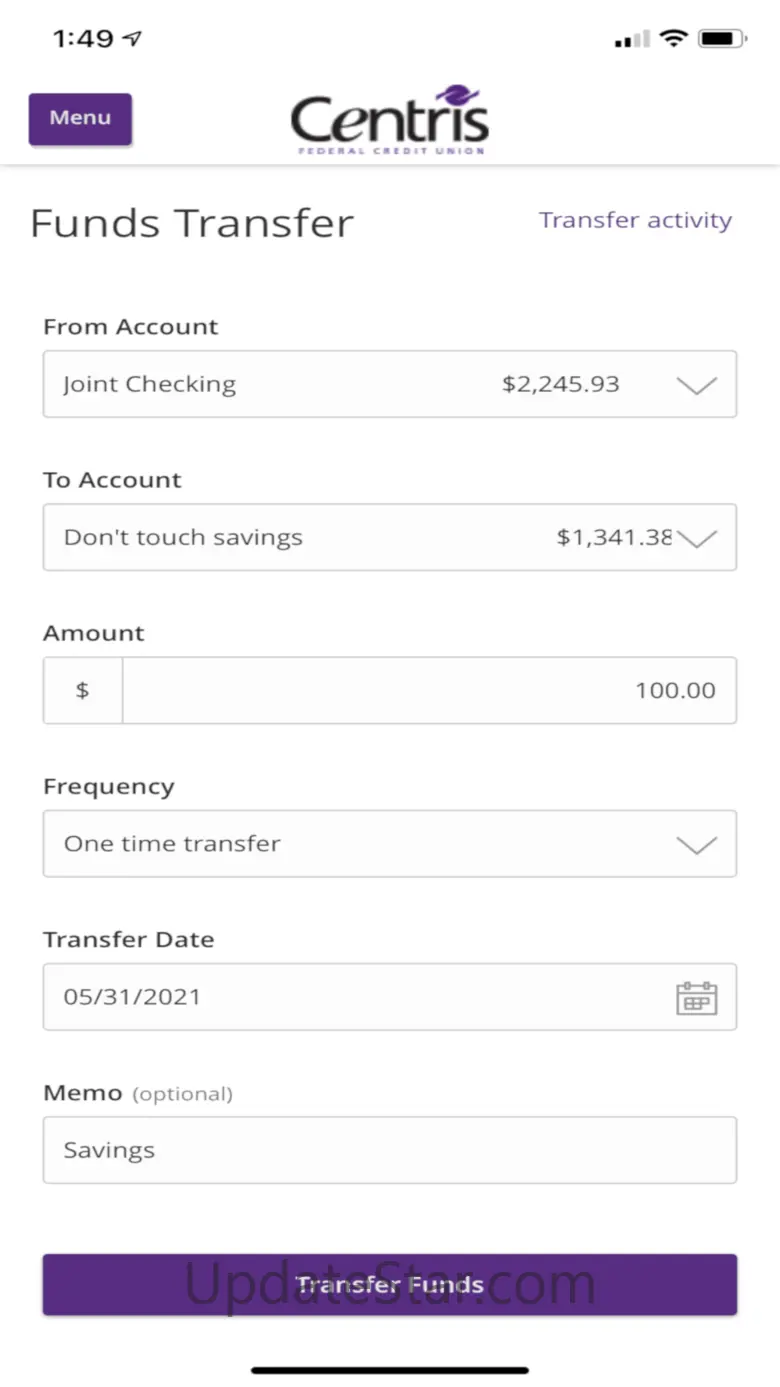Tap the Wi-Fi status icon
Viewport: 780px width, 1387px height.
[674, 39]
